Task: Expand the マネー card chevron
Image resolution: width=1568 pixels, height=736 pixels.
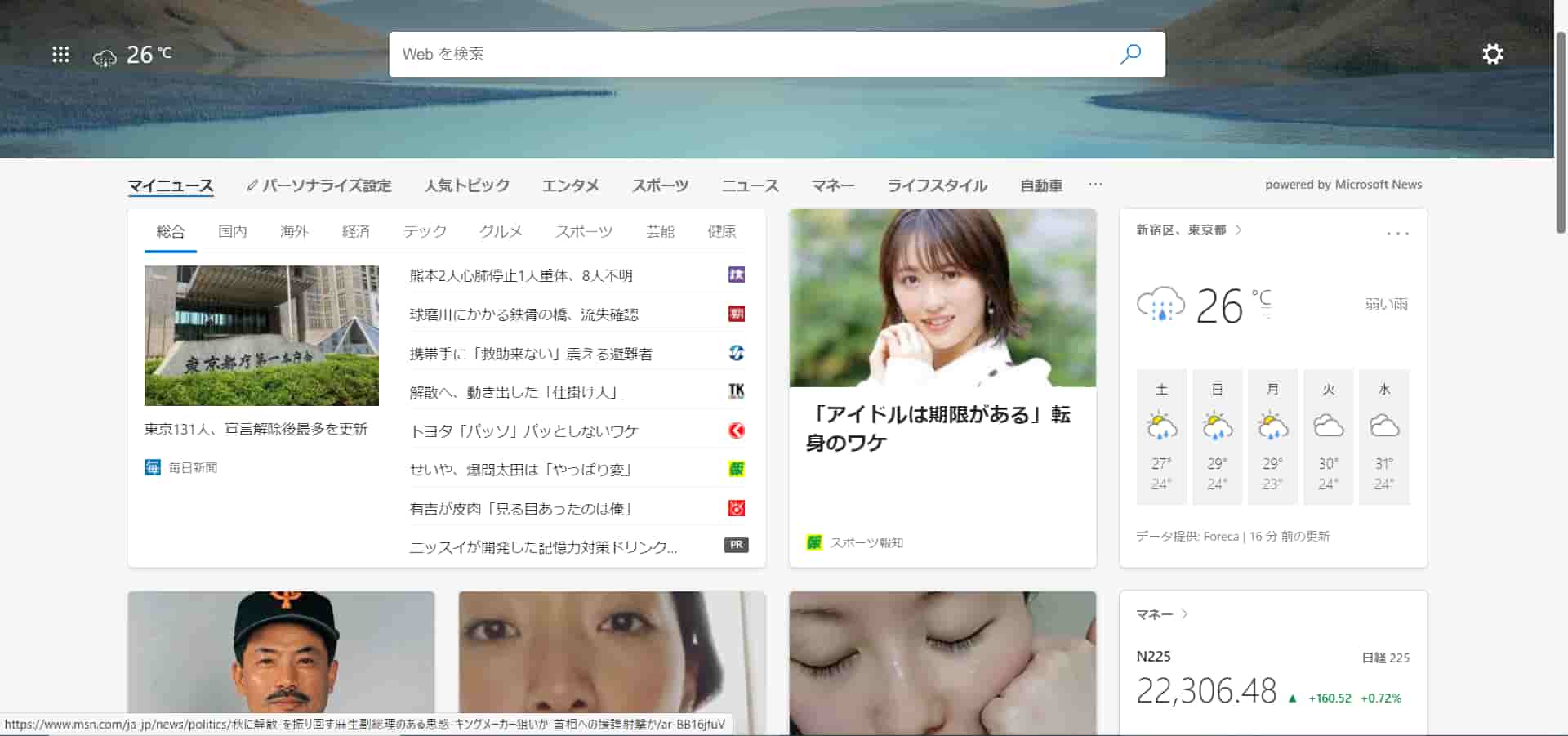Action: coord(1184,614)
